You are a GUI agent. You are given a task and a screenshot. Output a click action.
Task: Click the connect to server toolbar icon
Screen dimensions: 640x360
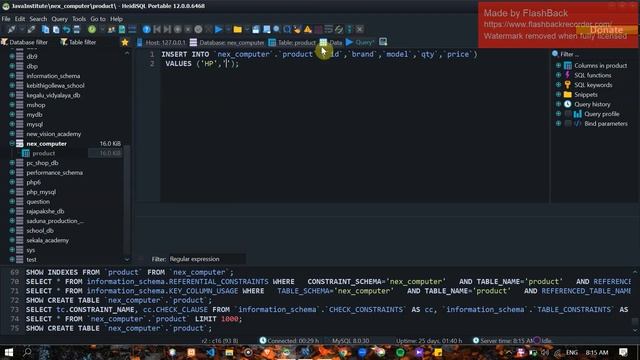(x=11, y=29)
